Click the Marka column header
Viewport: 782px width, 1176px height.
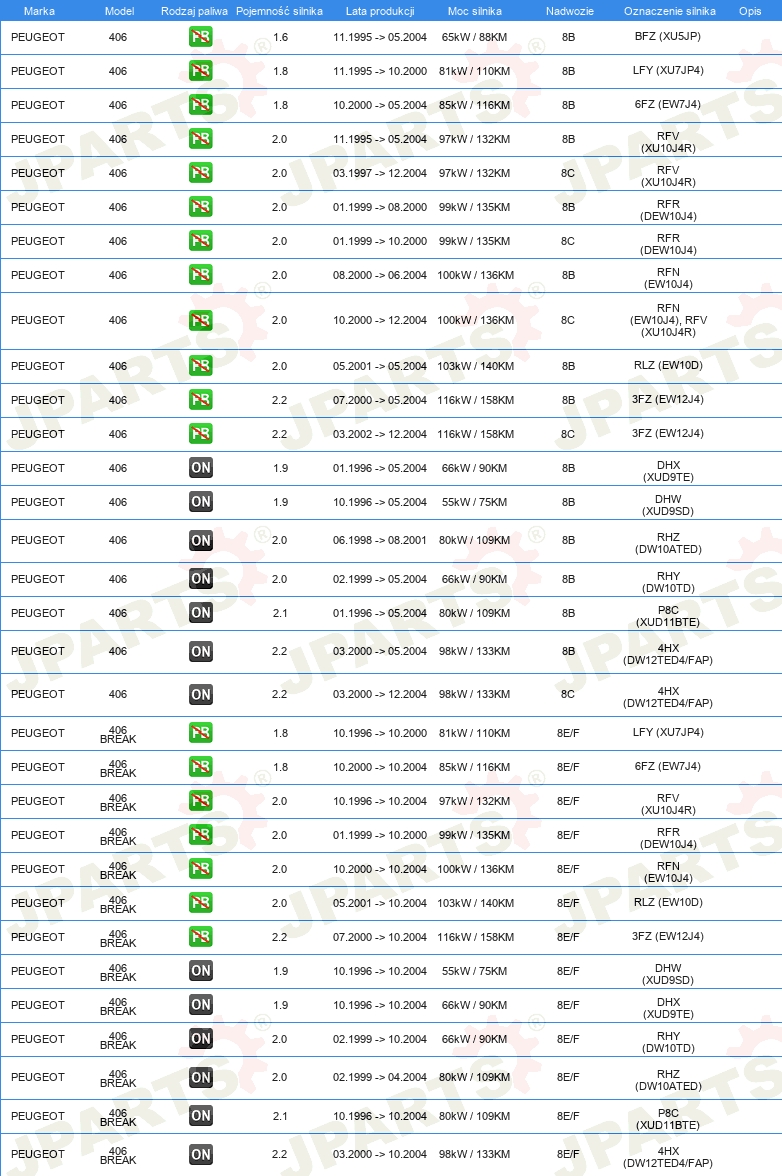point(39,11)
